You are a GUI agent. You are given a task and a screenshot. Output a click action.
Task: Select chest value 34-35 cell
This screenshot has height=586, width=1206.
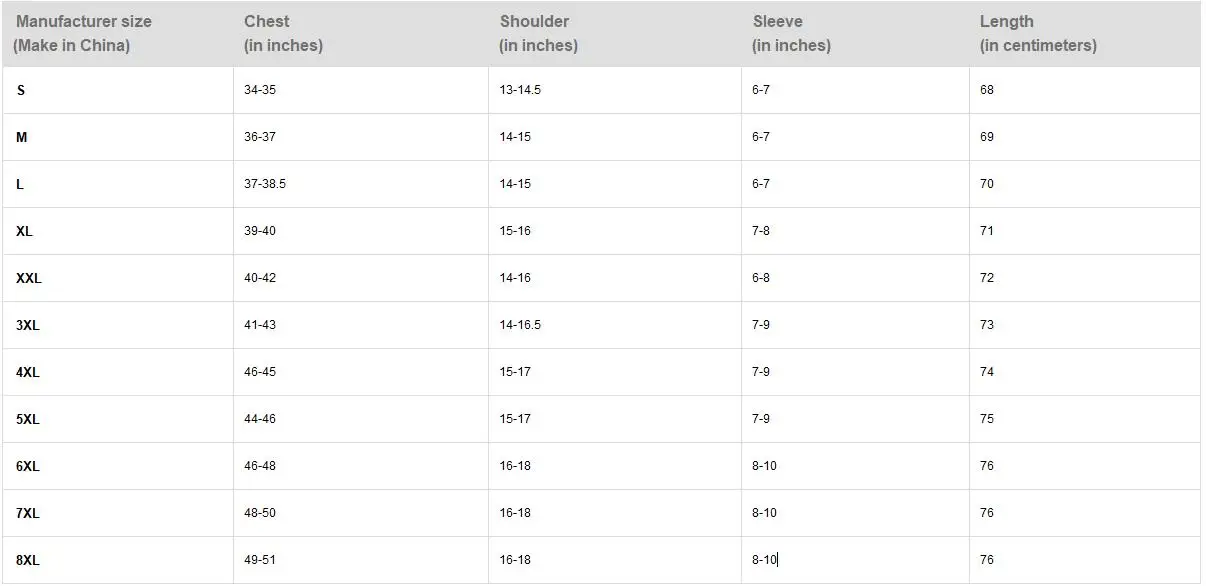tap(361, 90)
